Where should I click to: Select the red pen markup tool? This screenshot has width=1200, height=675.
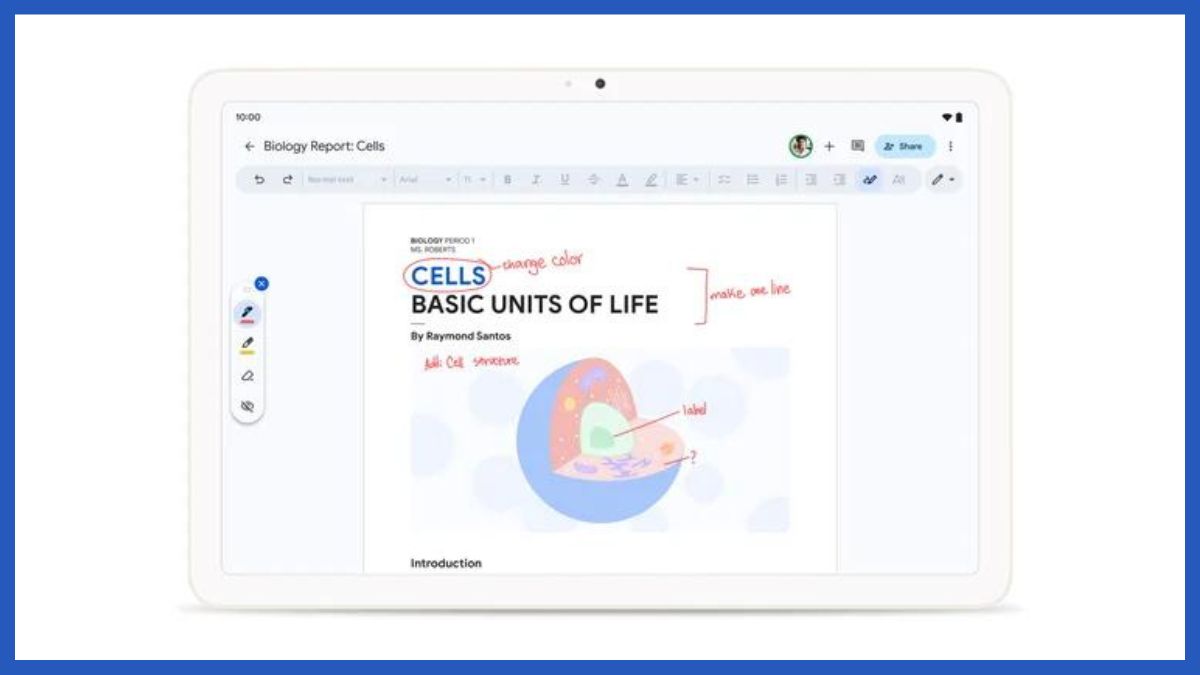247,314
